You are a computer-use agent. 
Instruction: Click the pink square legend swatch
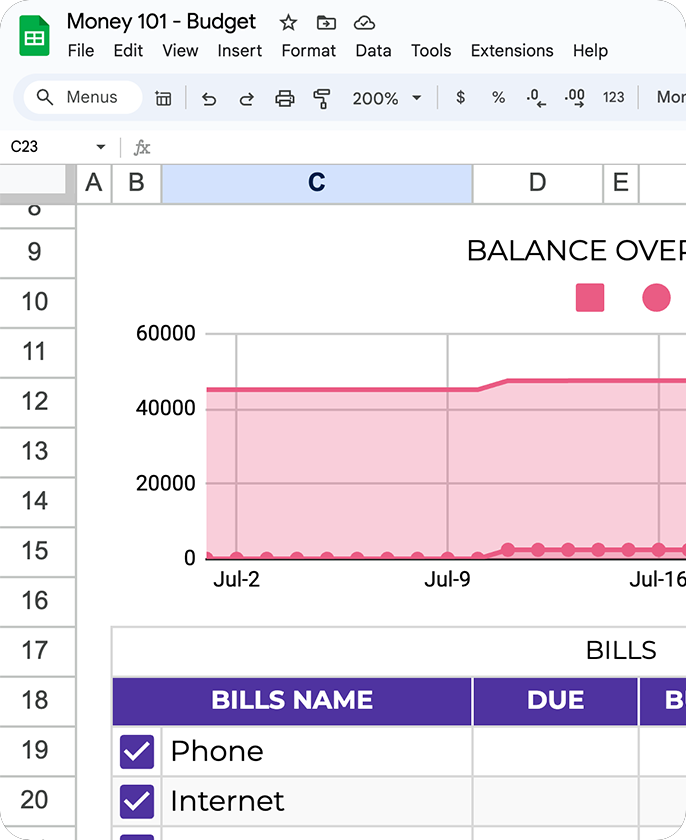pos(590,298)
